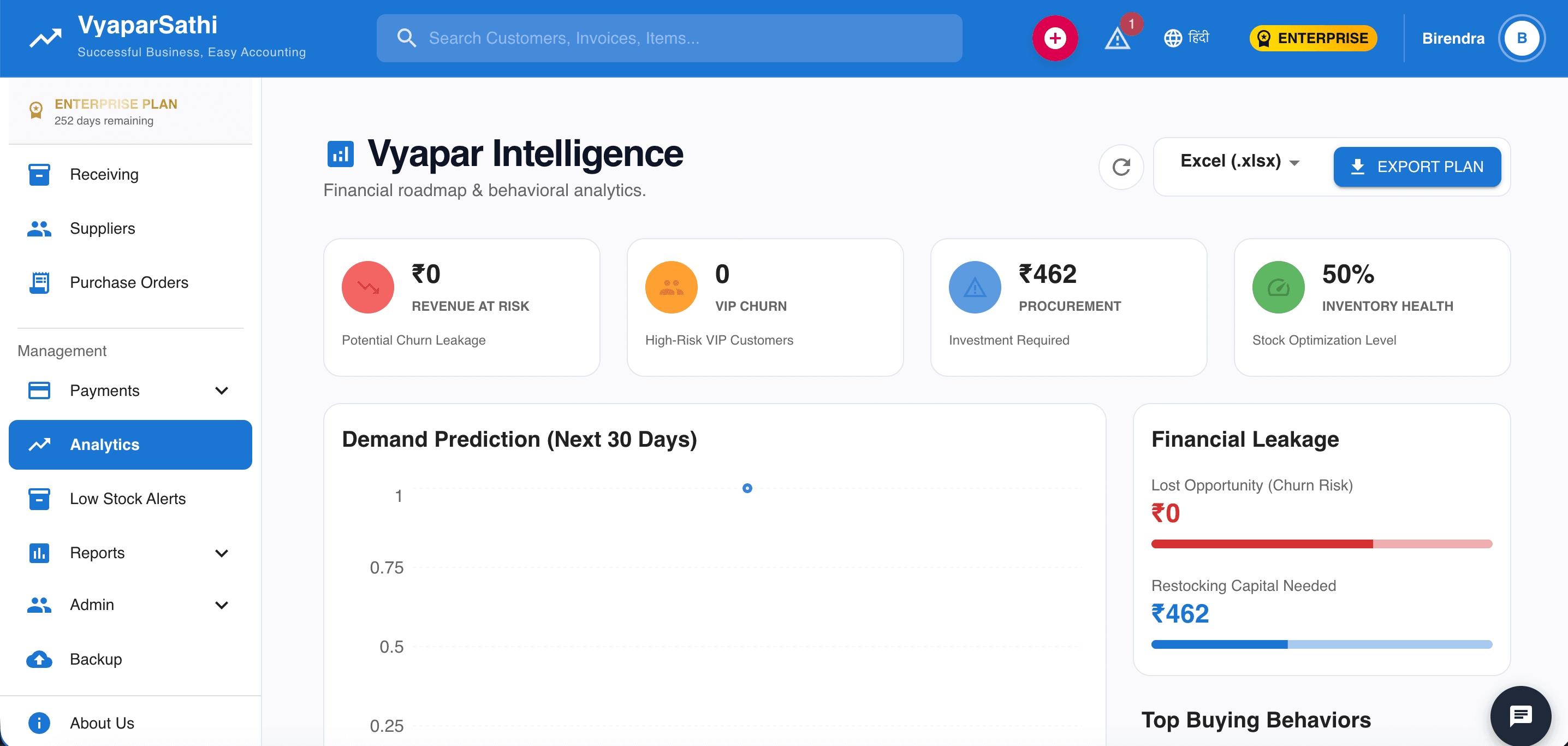This screenshot has height=746, width=1568.
Task: Click 'Stock Optimization Level' text
Action: (x=1324, y=340)
